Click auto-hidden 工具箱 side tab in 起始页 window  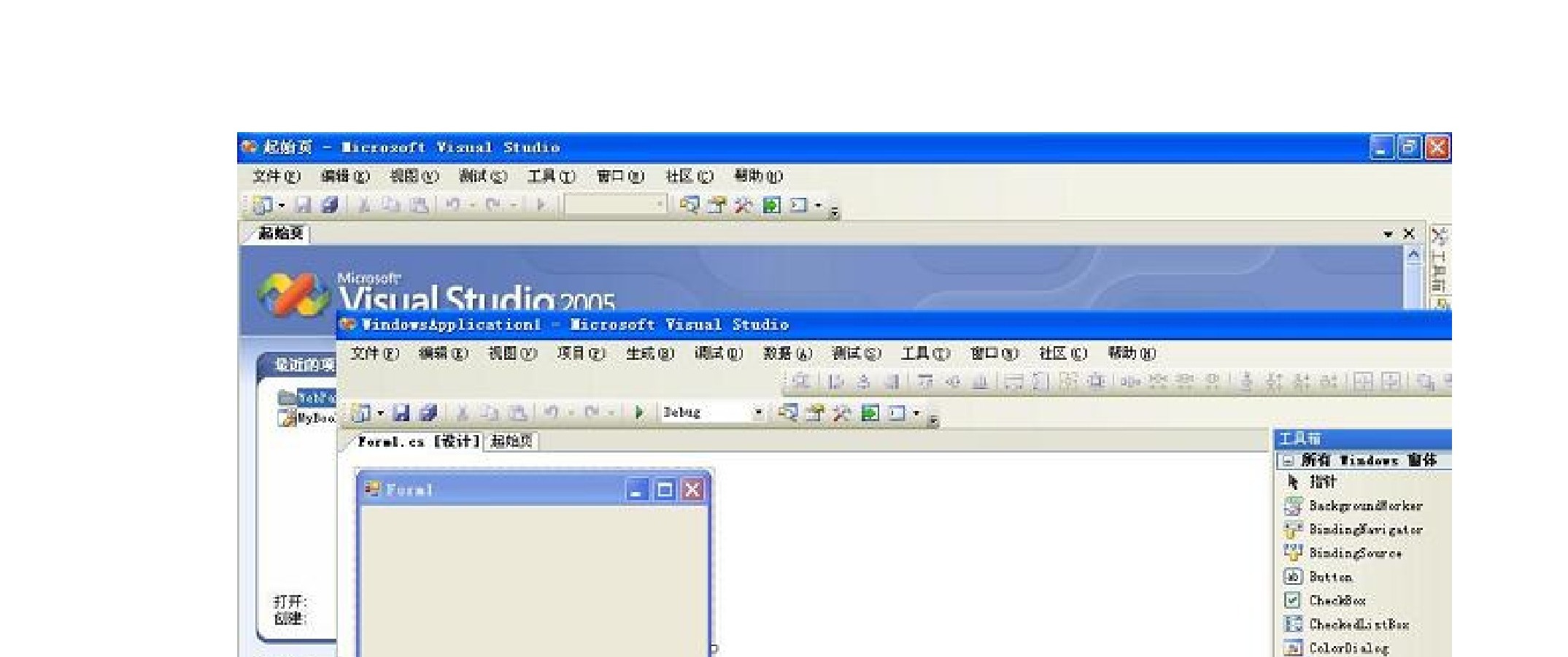pyautogui.click(x=1440, y=261)
